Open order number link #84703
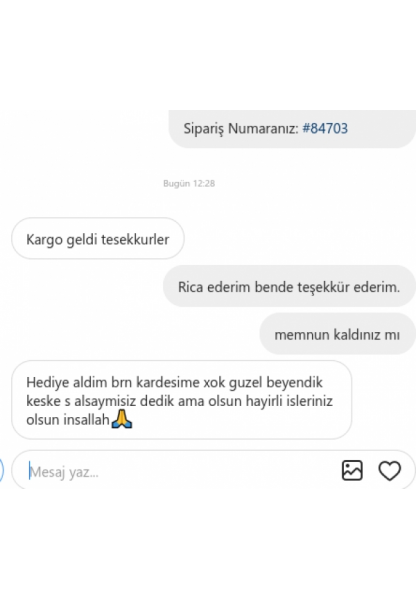The width and height of the screenshot is (416, 600). click(x=325, y=128)
